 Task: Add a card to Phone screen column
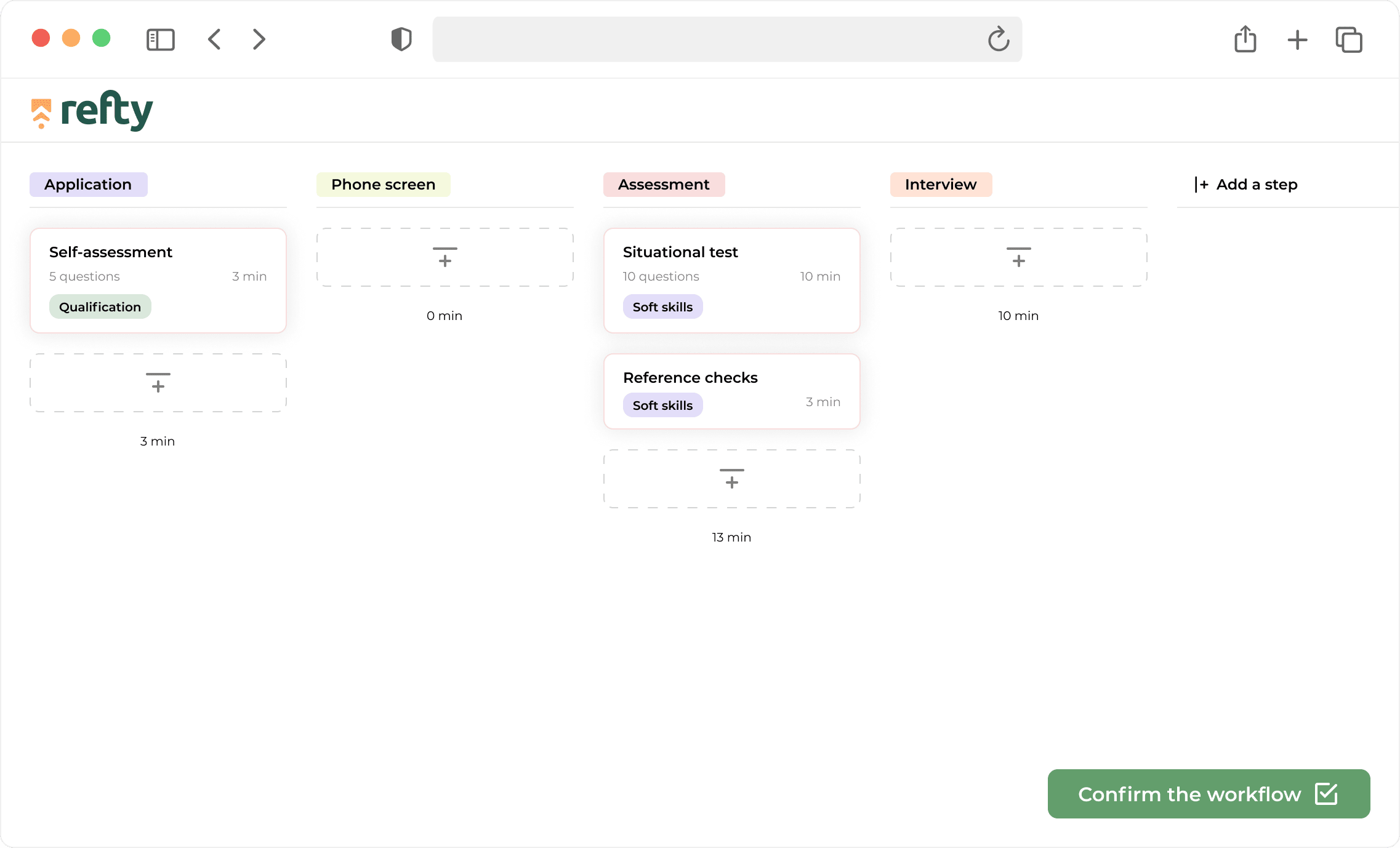[445, 257]
